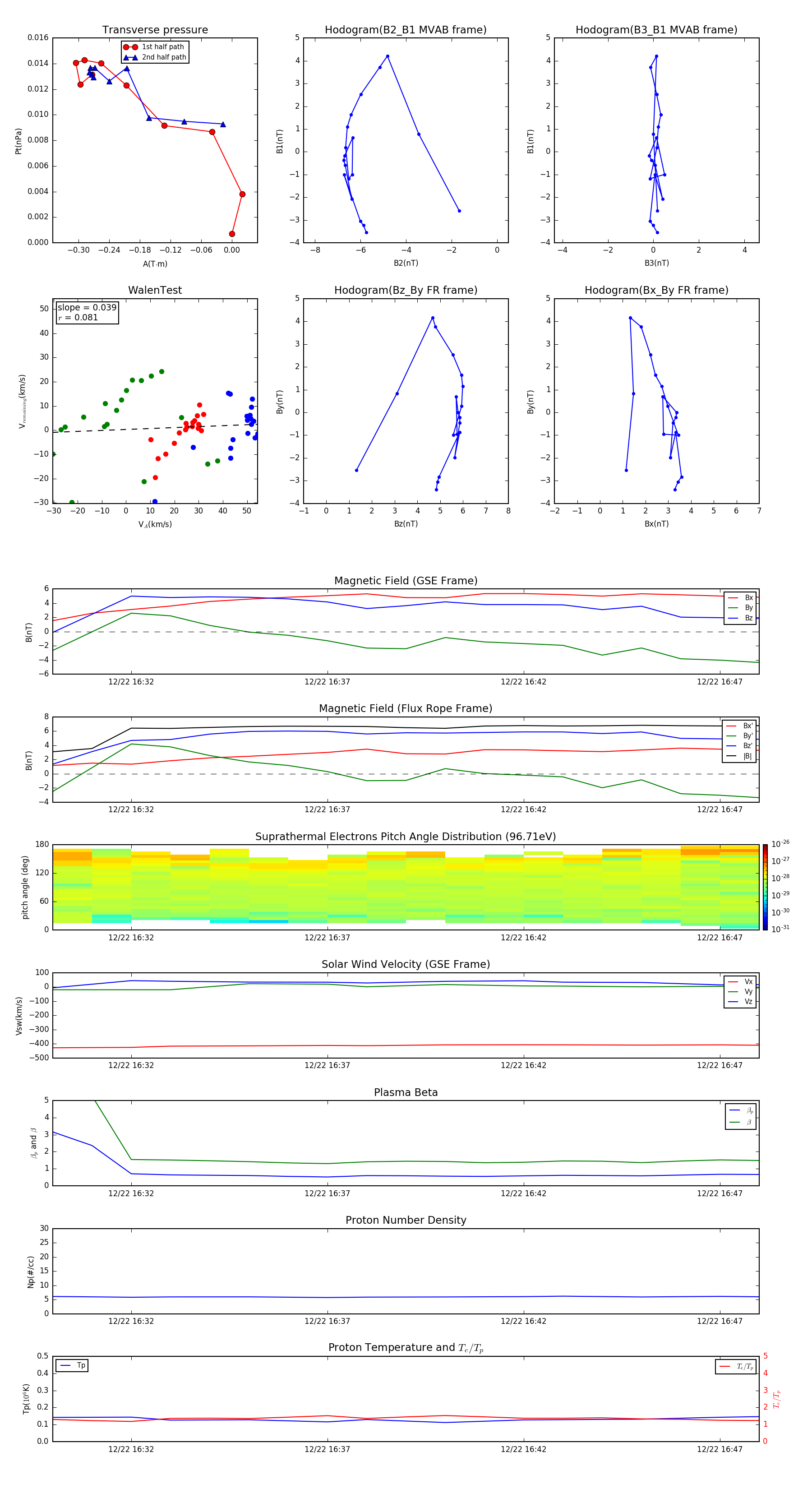Screen dimensions: 812x1489
Task: Click the "B3(nT)" x-axis label
Action: tap(656, 263)
